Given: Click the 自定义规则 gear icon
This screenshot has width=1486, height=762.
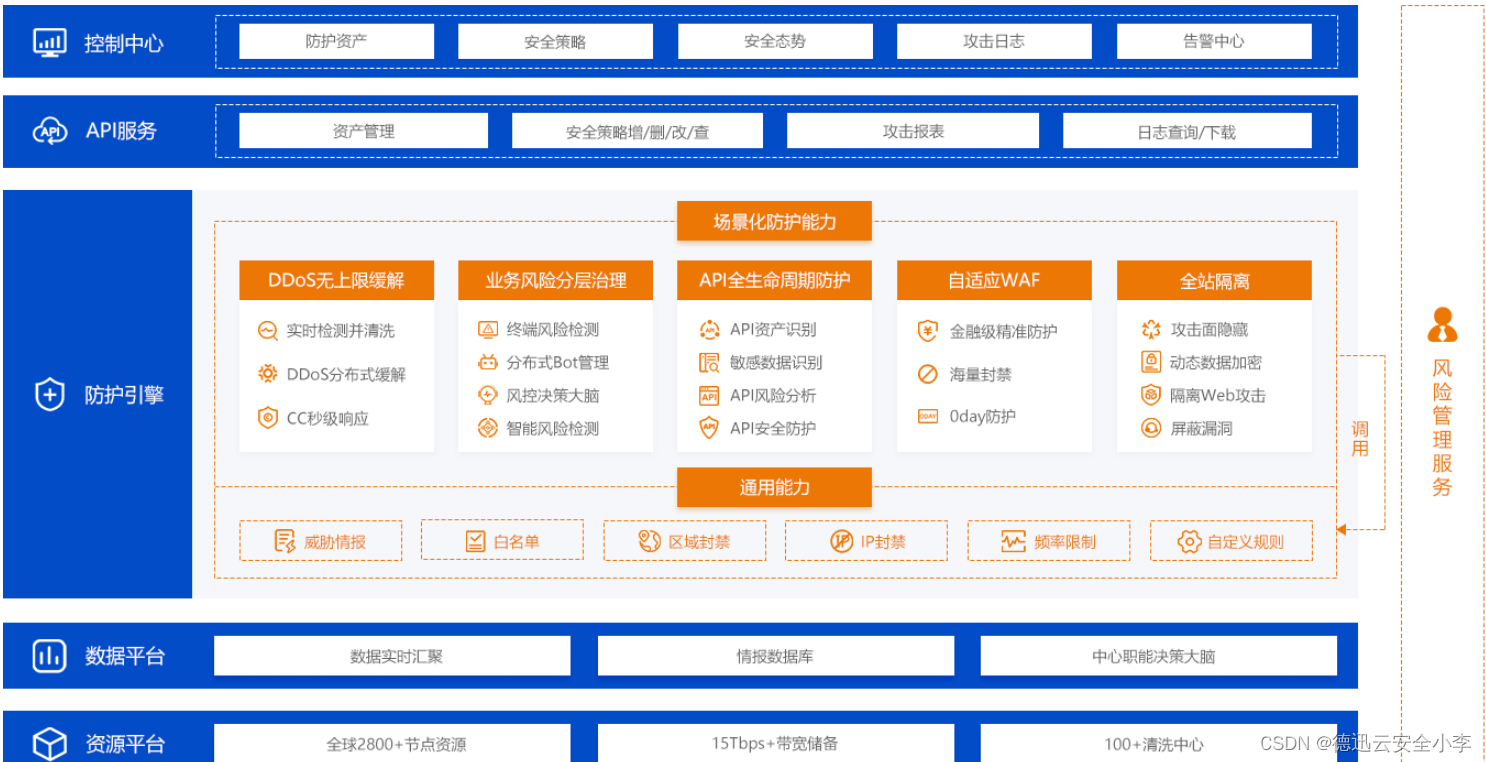Looking at the screenshot, I should [1189, 541].
